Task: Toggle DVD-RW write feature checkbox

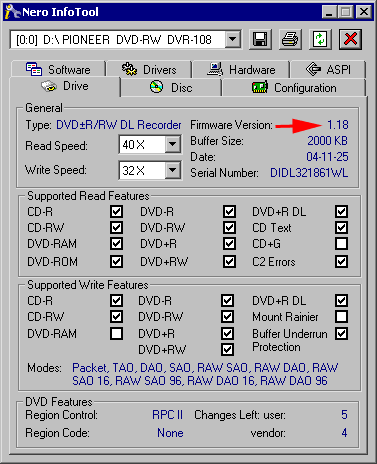Action: click(x=227, y=316)
